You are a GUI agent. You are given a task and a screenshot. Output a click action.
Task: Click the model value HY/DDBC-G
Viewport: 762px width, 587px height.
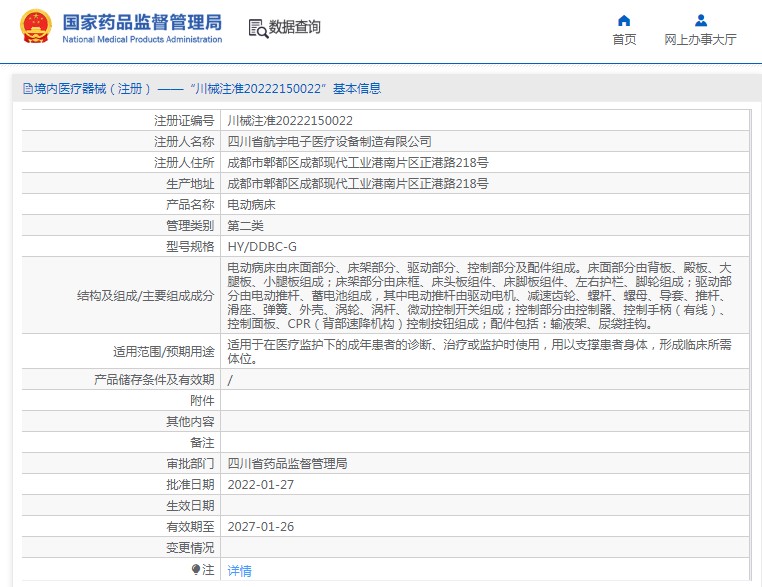pos(262,246)
